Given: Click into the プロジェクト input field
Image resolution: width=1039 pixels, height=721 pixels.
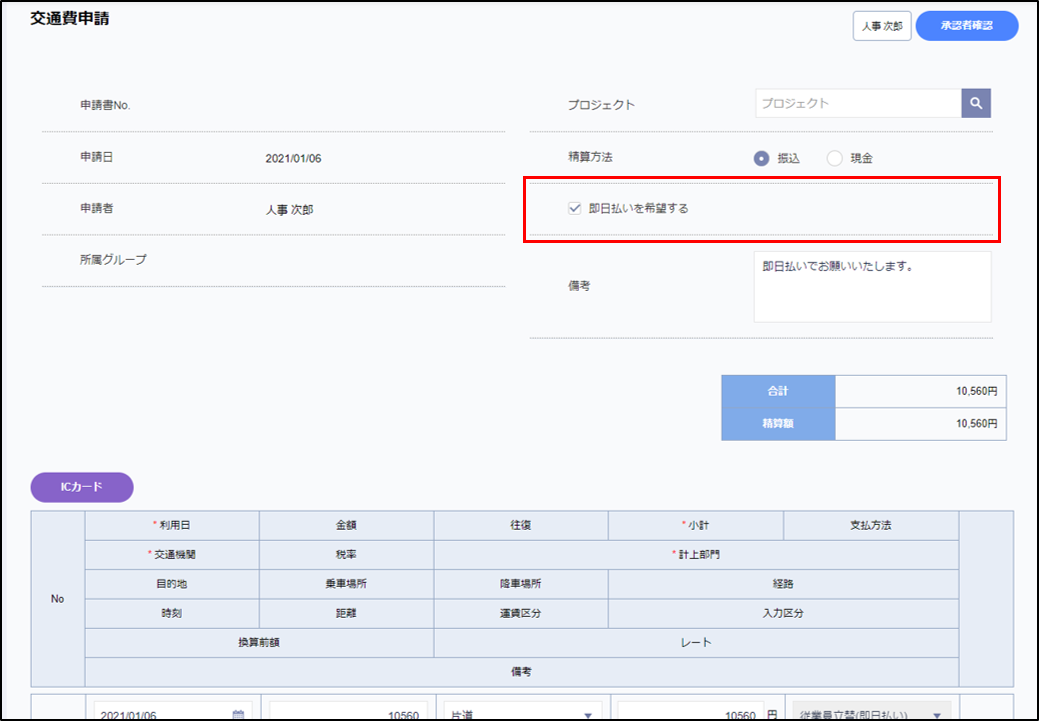Looking at the screenshot, I should [857, 103].
